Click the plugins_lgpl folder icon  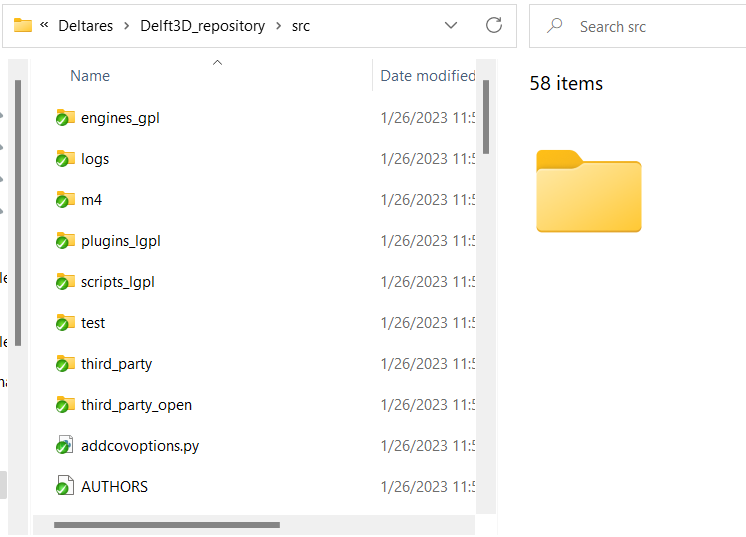tap(65, 241)
